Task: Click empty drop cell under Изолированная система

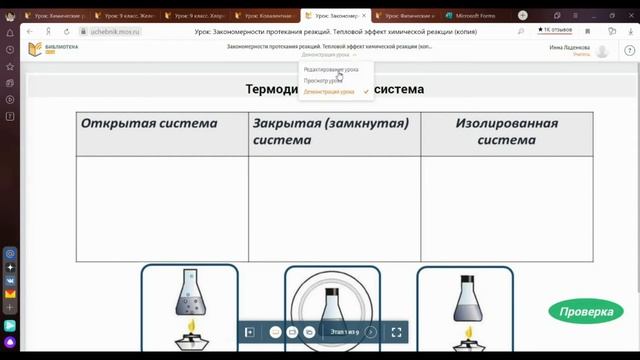Action: pyautogui.click(x=507, y=209)
